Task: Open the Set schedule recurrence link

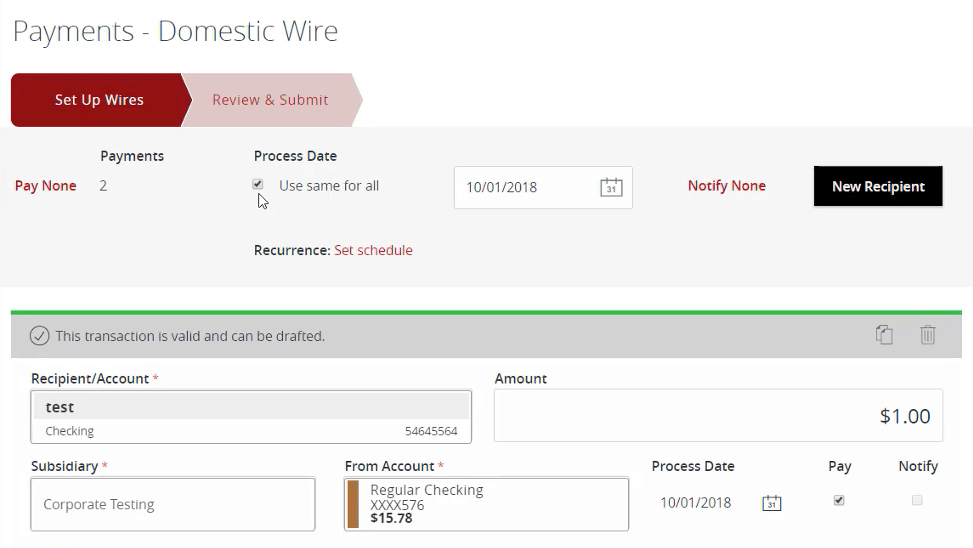Action: click(373, 250)
